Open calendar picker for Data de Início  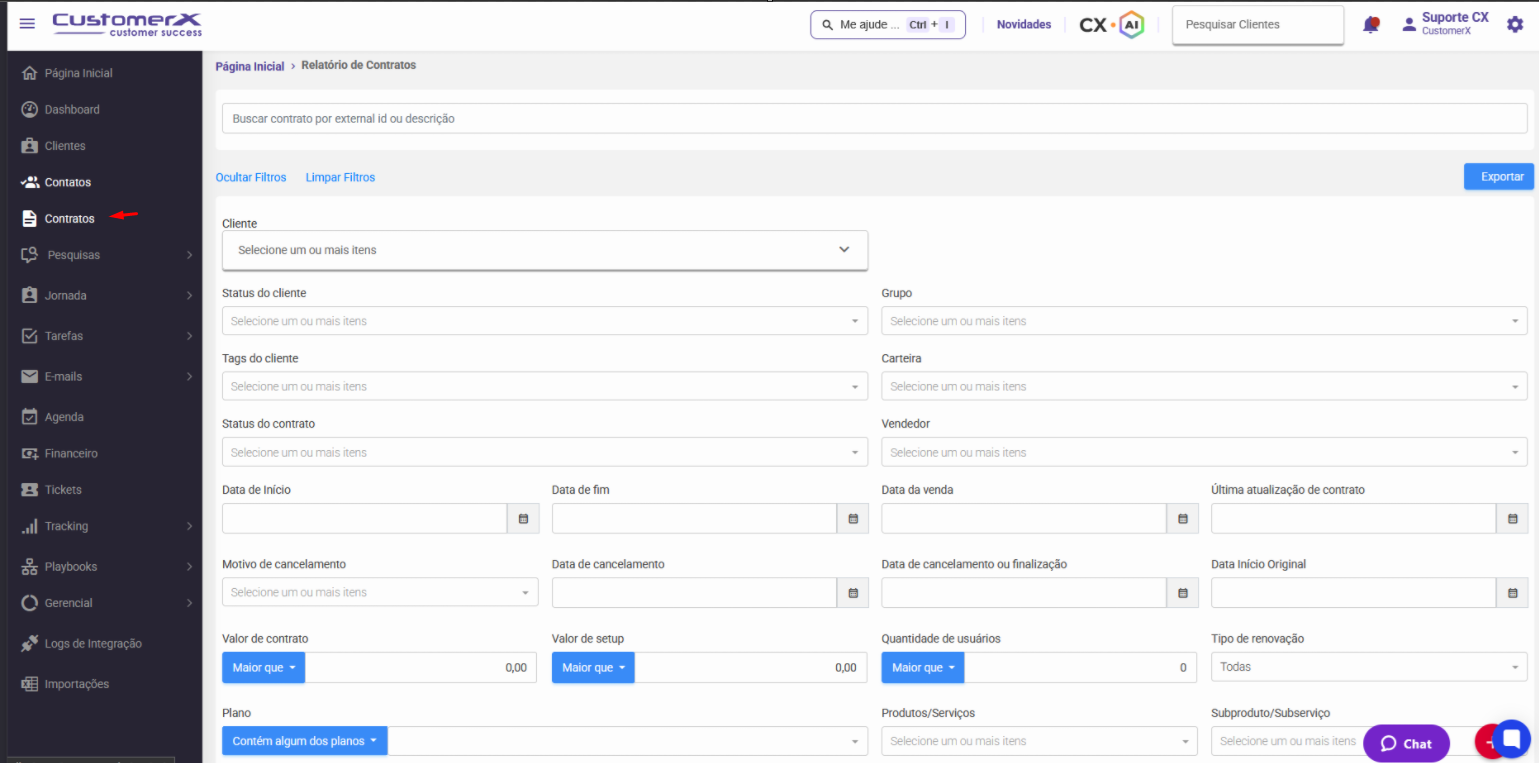click(x=523, y=519)
